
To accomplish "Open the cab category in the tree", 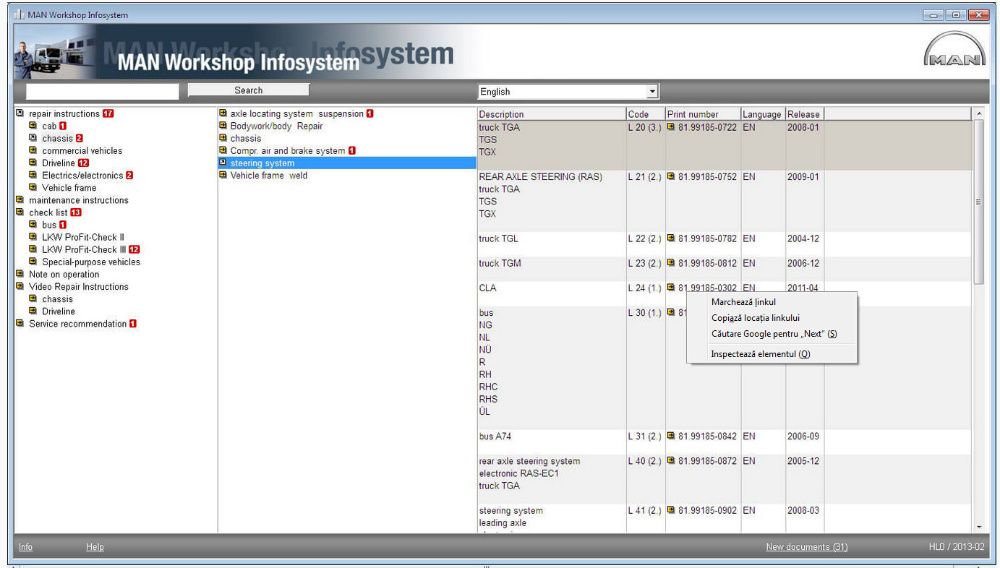I will point(49,126).
